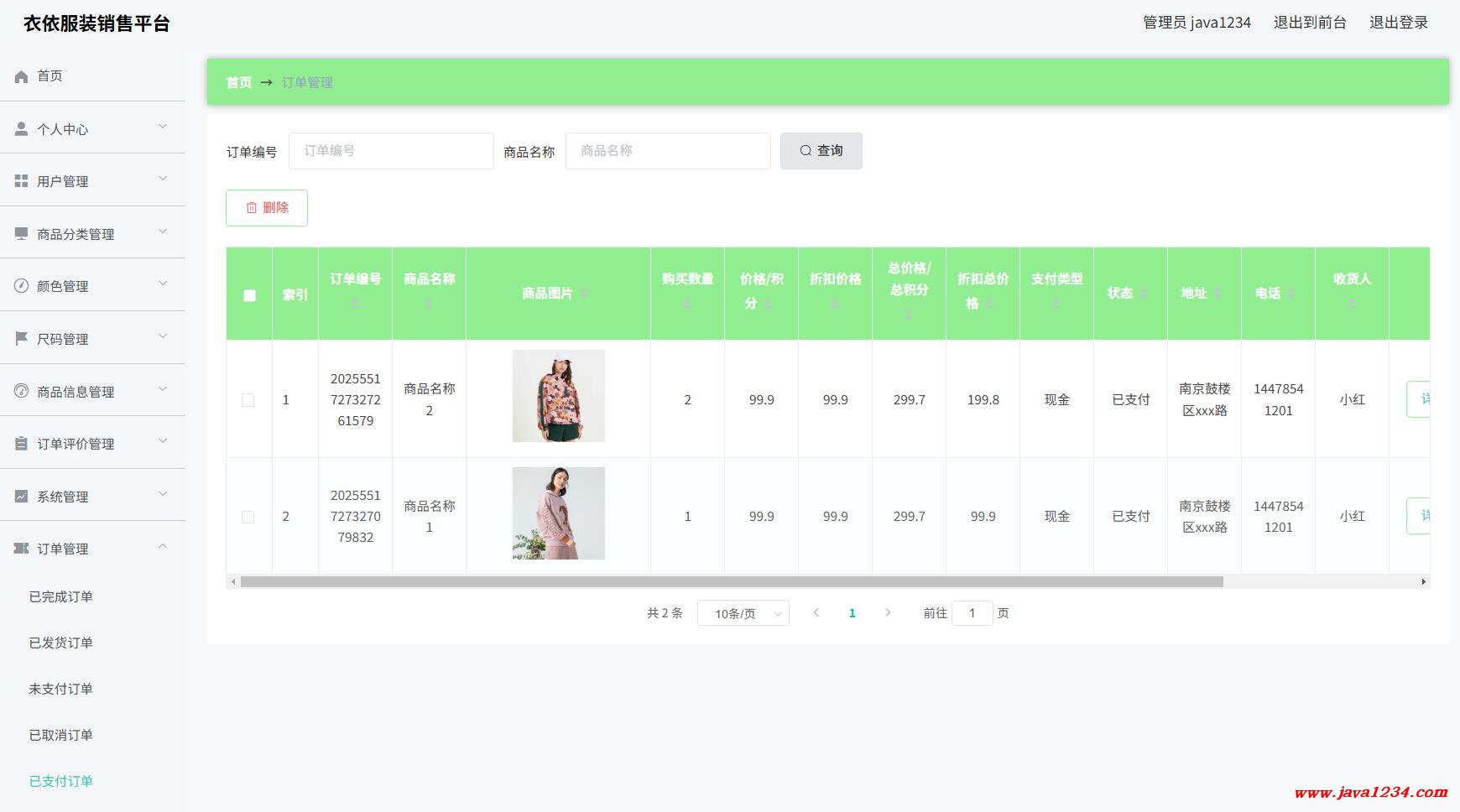Click the horizontal table scrollbar

(730, 581)
